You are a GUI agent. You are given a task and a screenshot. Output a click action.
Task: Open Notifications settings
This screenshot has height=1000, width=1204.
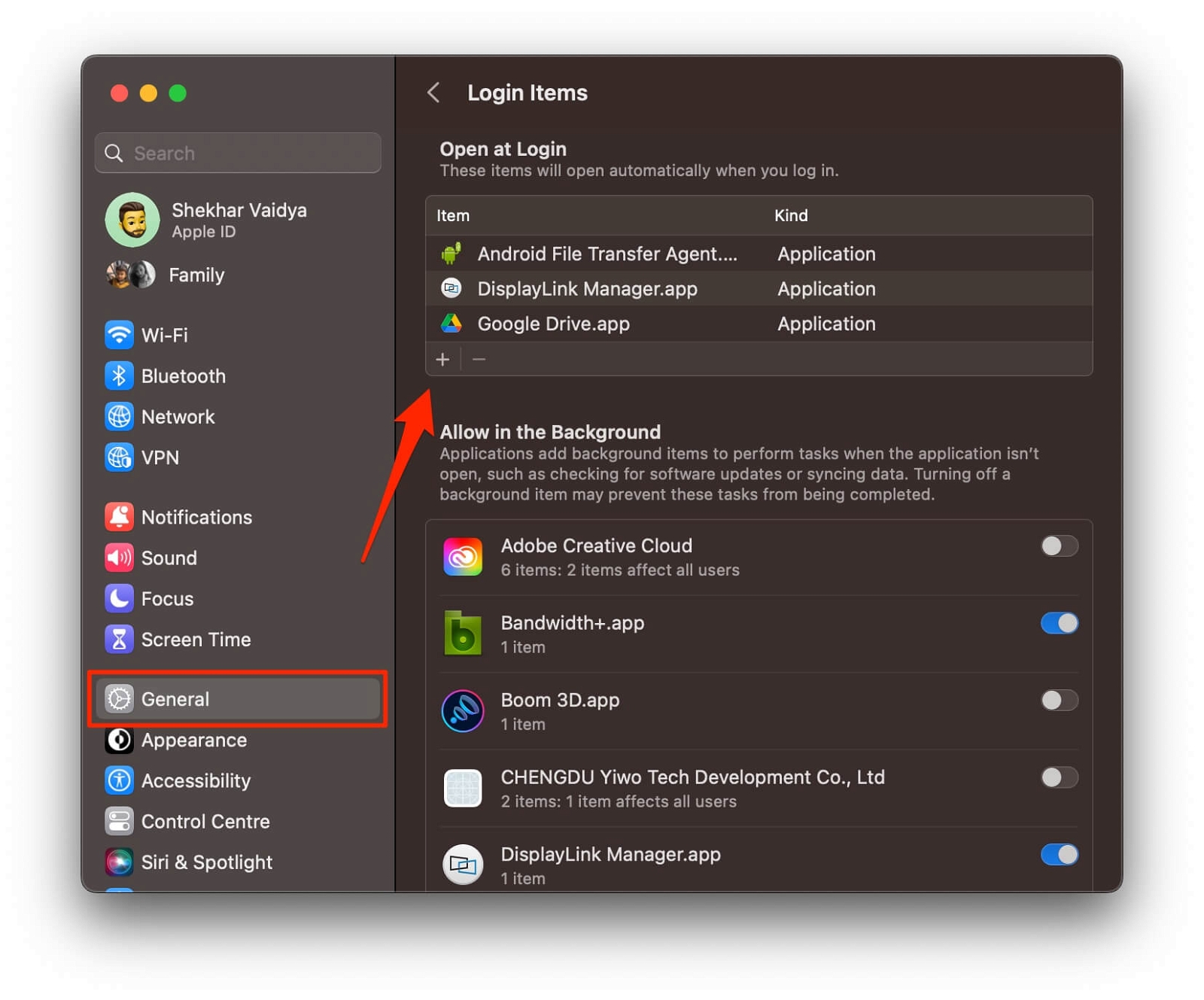point(120,517)
